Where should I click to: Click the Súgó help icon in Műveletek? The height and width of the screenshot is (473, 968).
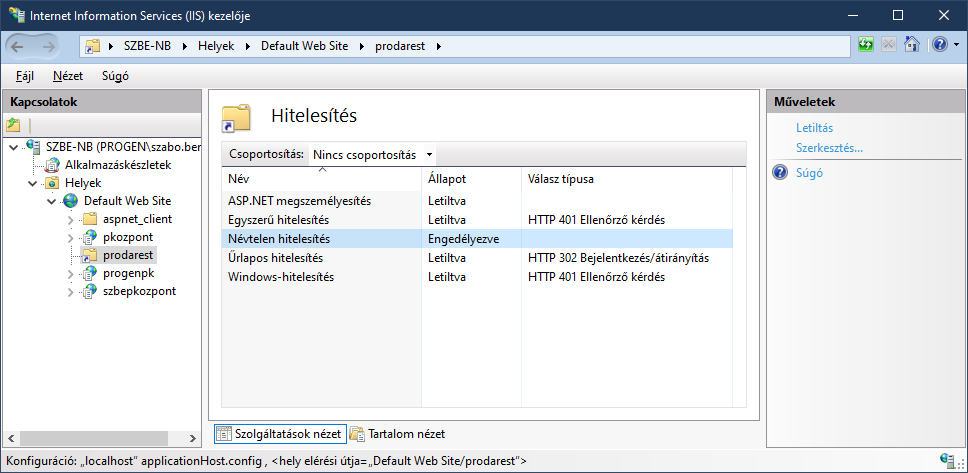click(780, 173)
